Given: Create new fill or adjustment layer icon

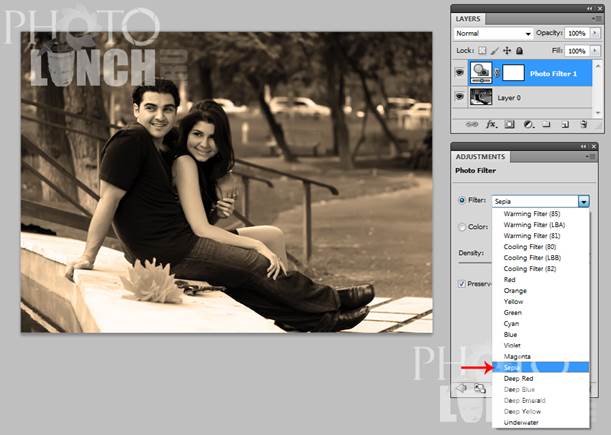Looking at the screenshot, I should (528, 125).
